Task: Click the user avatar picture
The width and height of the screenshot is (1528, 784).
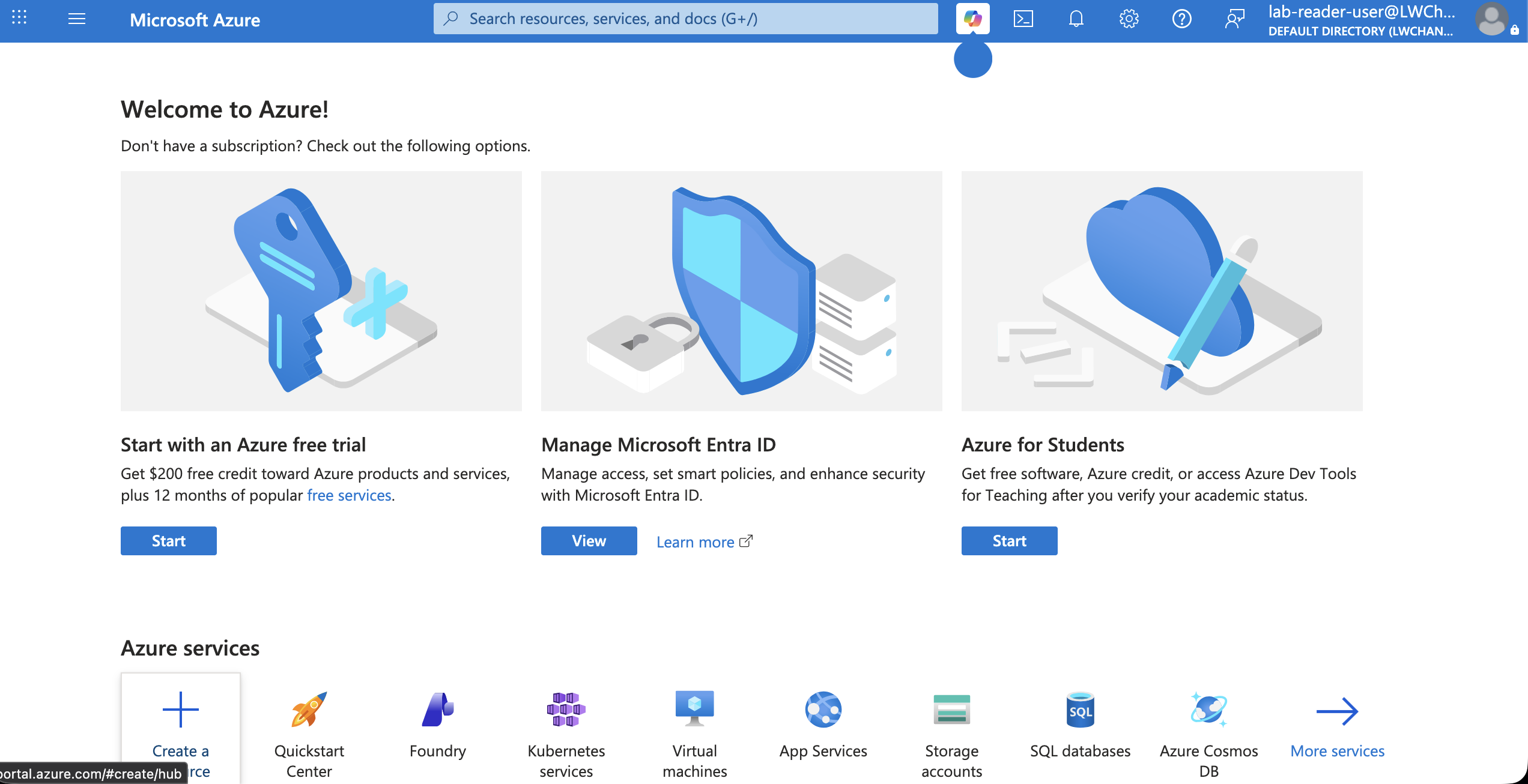Action: coord(1493,20)
